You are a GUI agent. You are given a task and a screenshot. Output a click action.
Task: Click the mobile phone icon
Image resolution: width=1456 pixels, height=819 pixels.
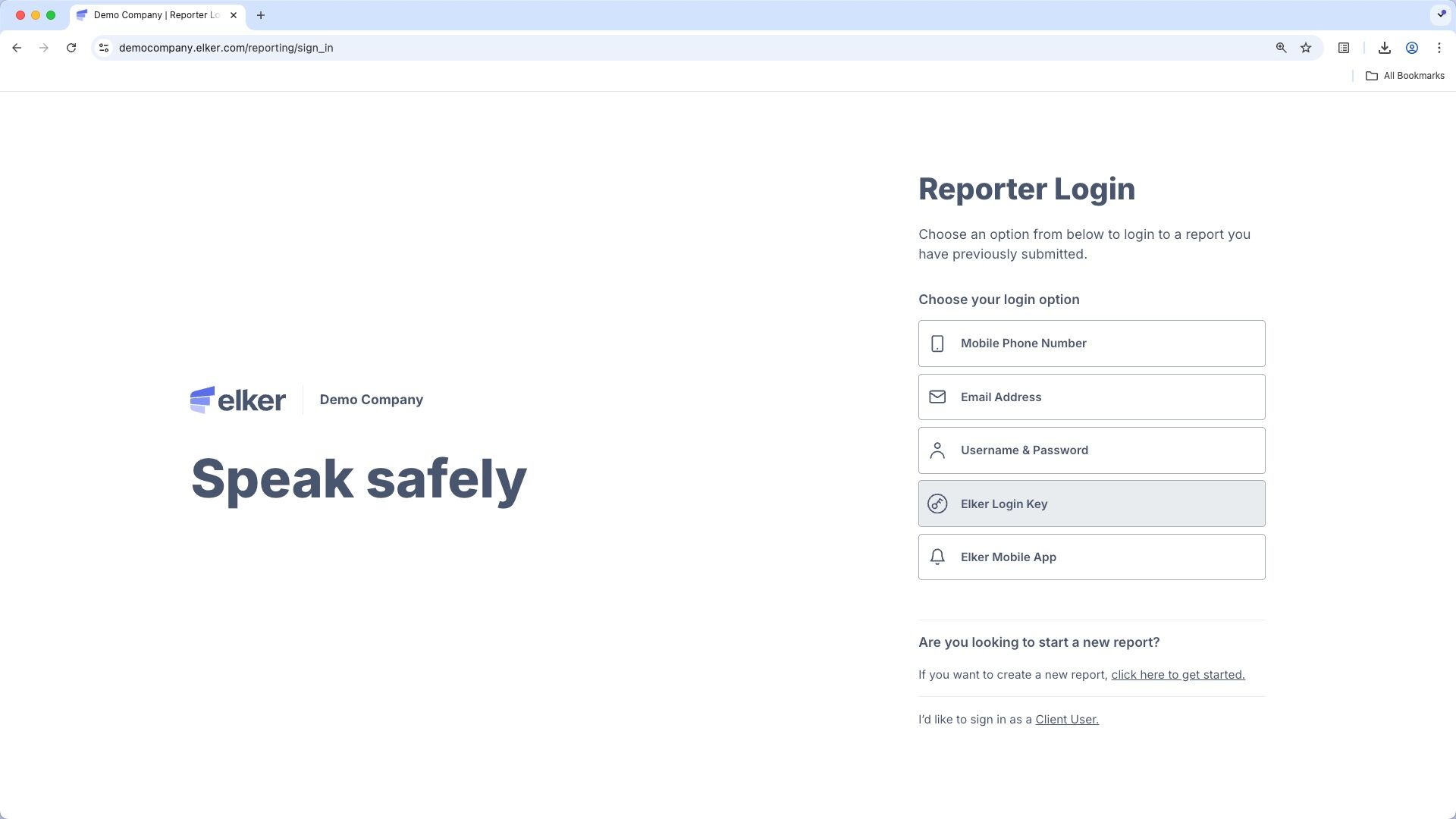[937, 344]
